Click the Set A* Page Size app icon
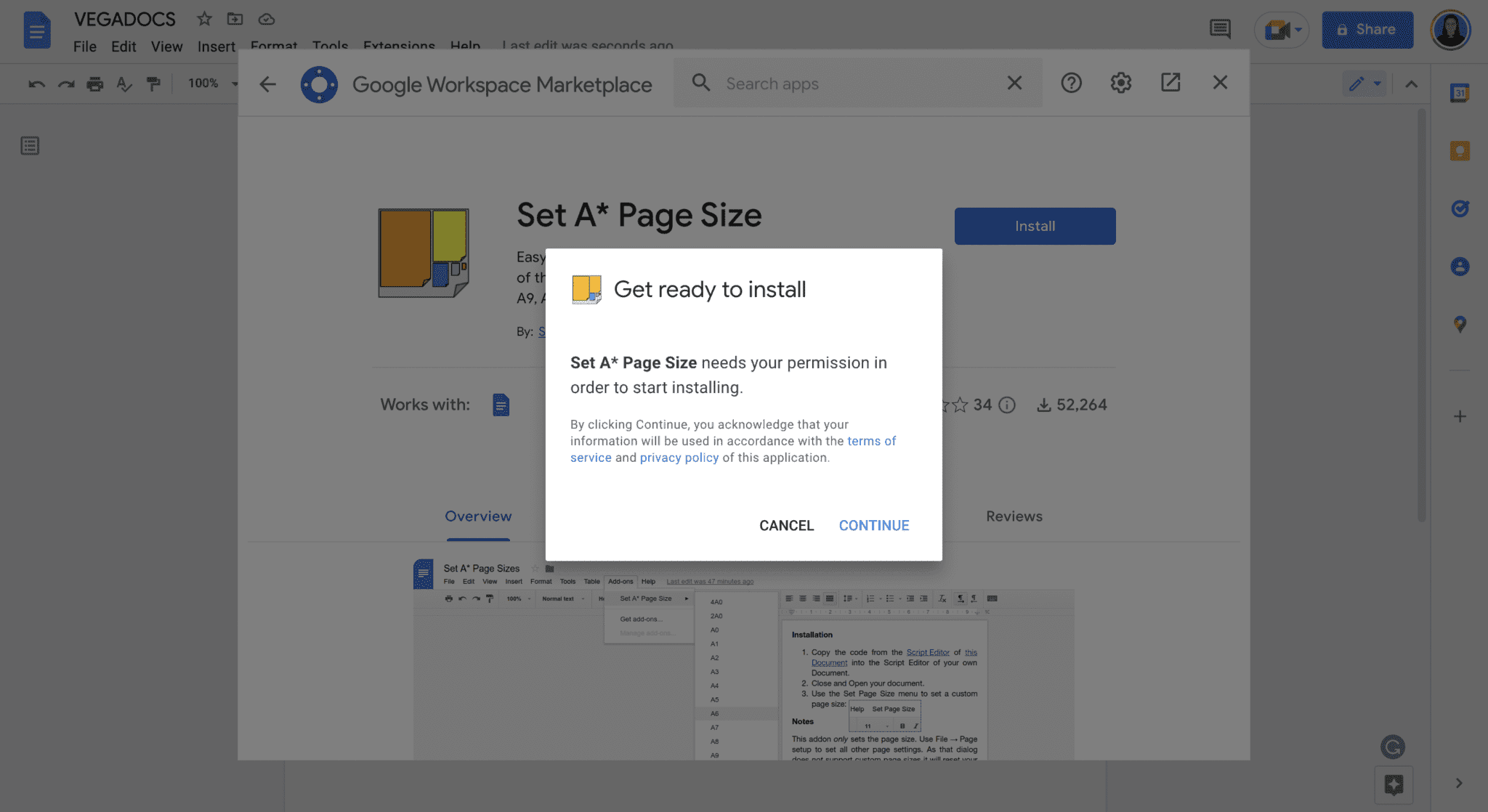This screenshot has width=1488, height=812. click(424, 253)
